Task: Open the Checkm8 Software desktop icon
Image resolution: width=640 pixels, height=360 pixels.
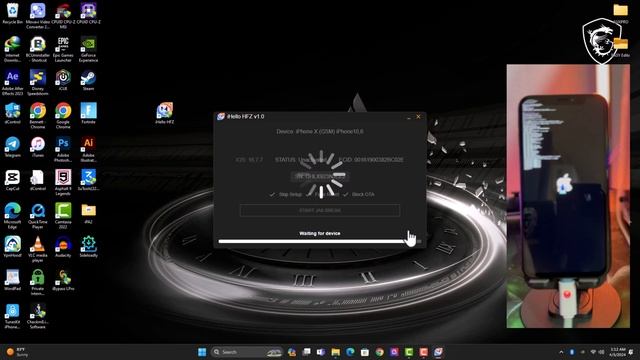Action: point(38,316)
